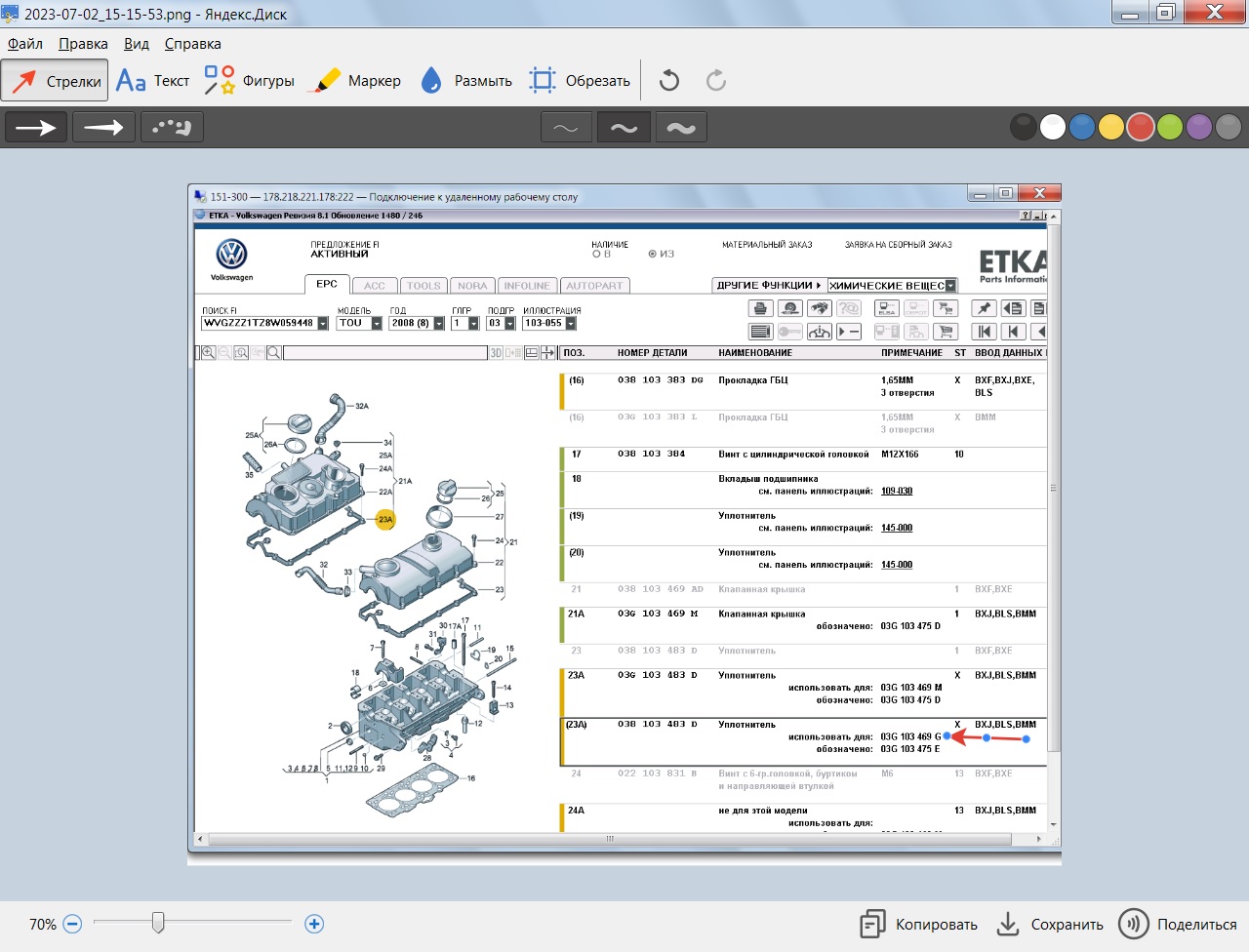Pick the green color swatch
The height and width of the screenshot is (952, 1249).
coord(1170,127)
